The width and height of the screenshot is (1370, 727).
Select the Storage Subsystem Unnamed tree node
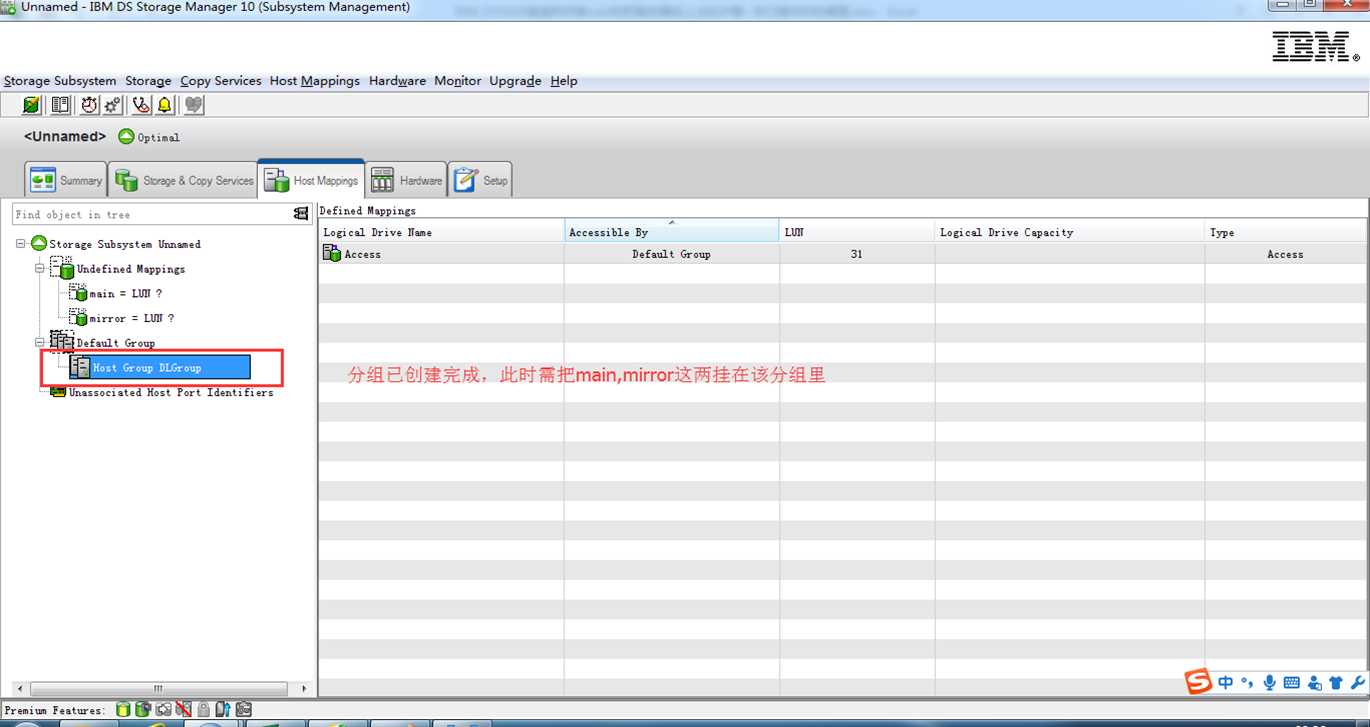click(125, 244)
